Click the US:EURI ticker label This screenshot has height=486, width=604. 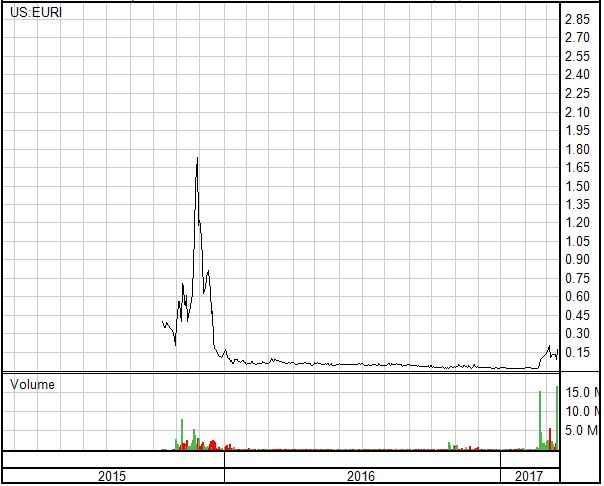36,12
